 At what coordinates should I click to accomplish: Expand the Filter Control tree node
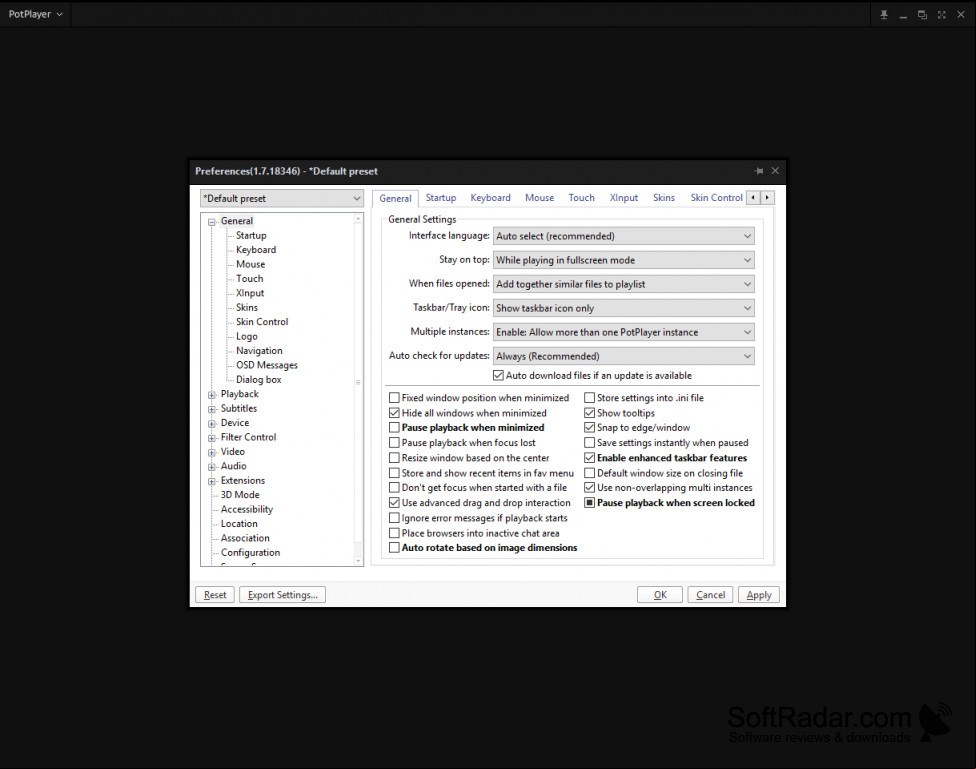click(212, 438)
